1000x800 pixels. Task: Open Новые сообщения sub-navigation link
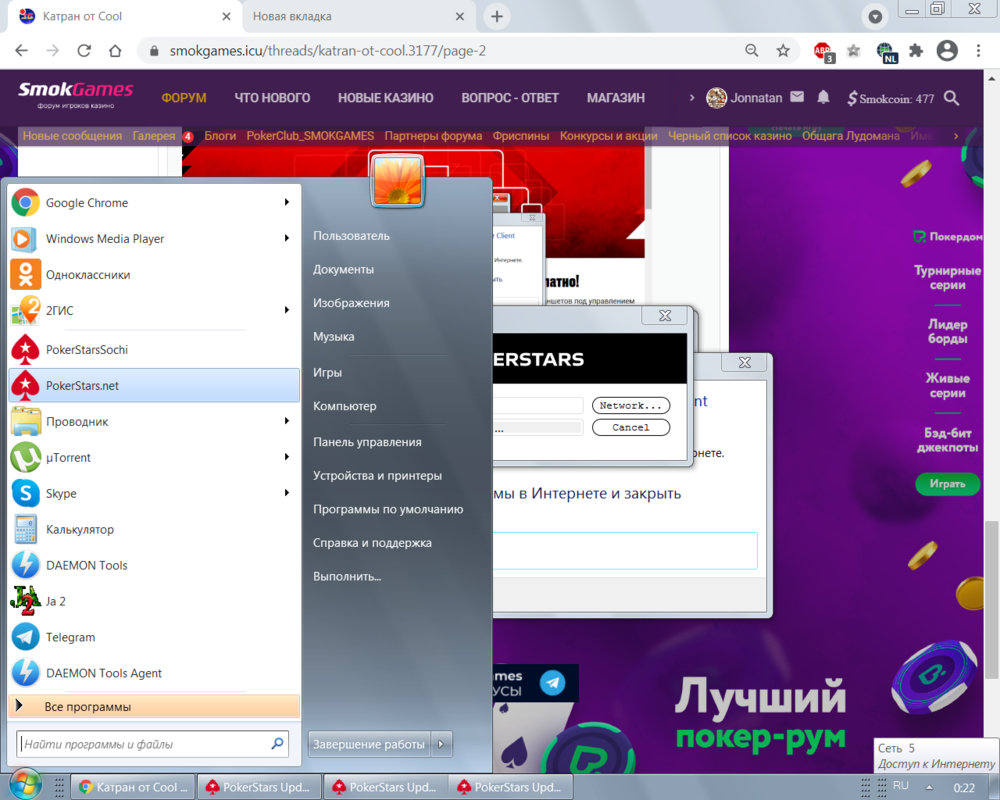(x=72, y=135)
